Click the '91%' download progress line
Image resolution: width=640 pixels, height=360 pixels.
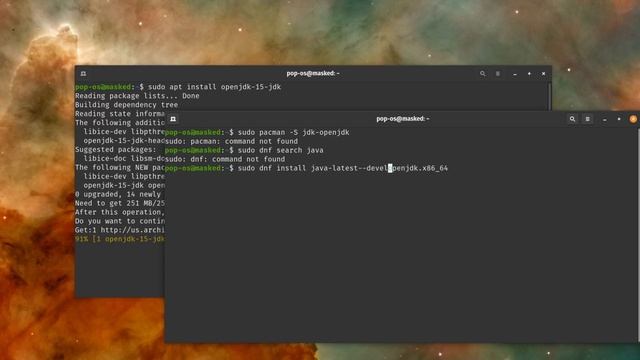coord(120,239)
